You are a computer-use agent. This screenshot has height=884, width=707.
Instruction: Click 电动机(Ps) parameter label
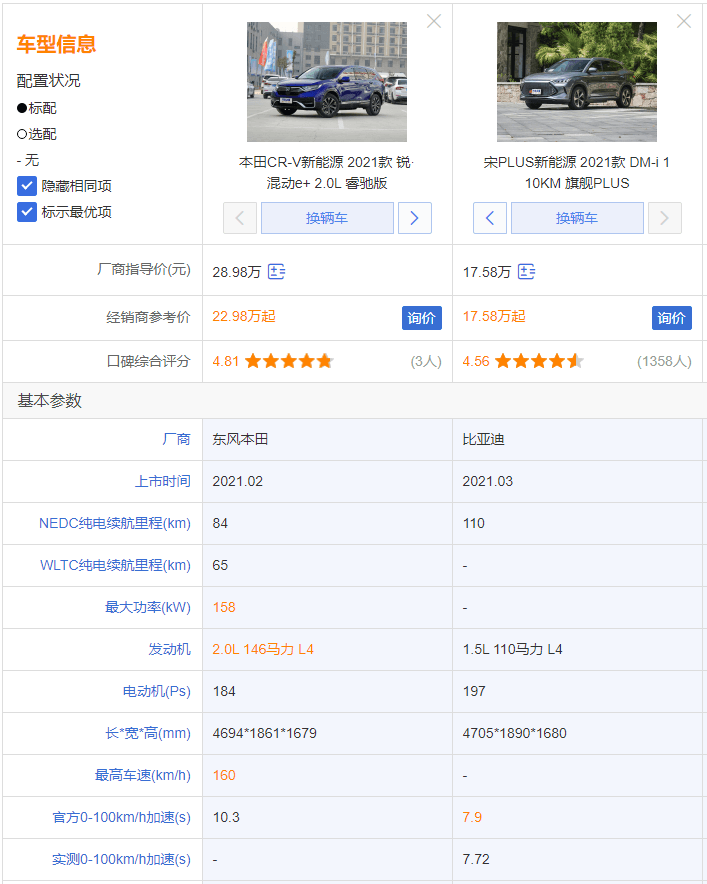(157, 691)
